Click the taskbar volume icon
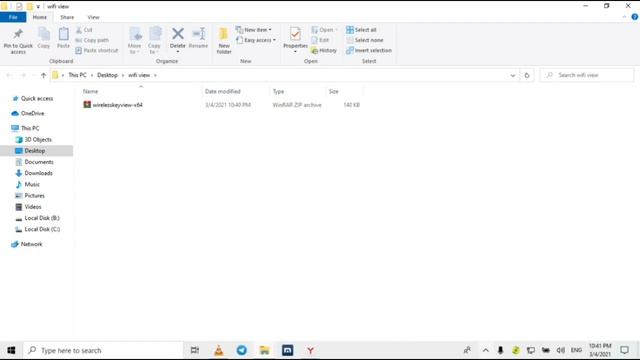Viewport: 640px width, 360px height. 561,350
